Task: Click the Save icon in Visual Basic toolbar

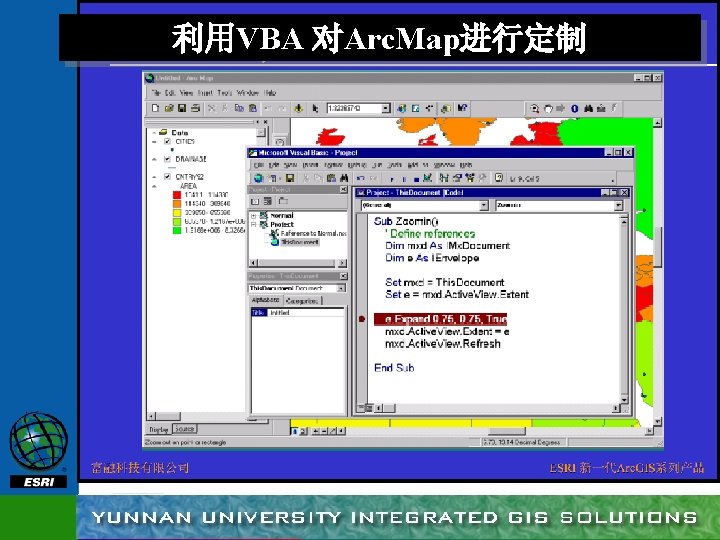Action: (290, 178)
